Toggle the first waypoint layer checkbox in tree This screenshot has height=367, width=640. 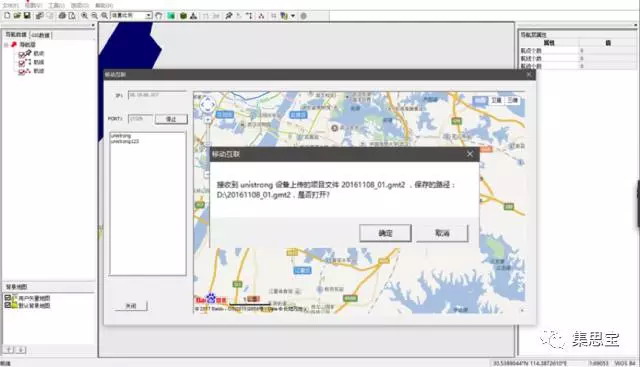coord(22,54)
